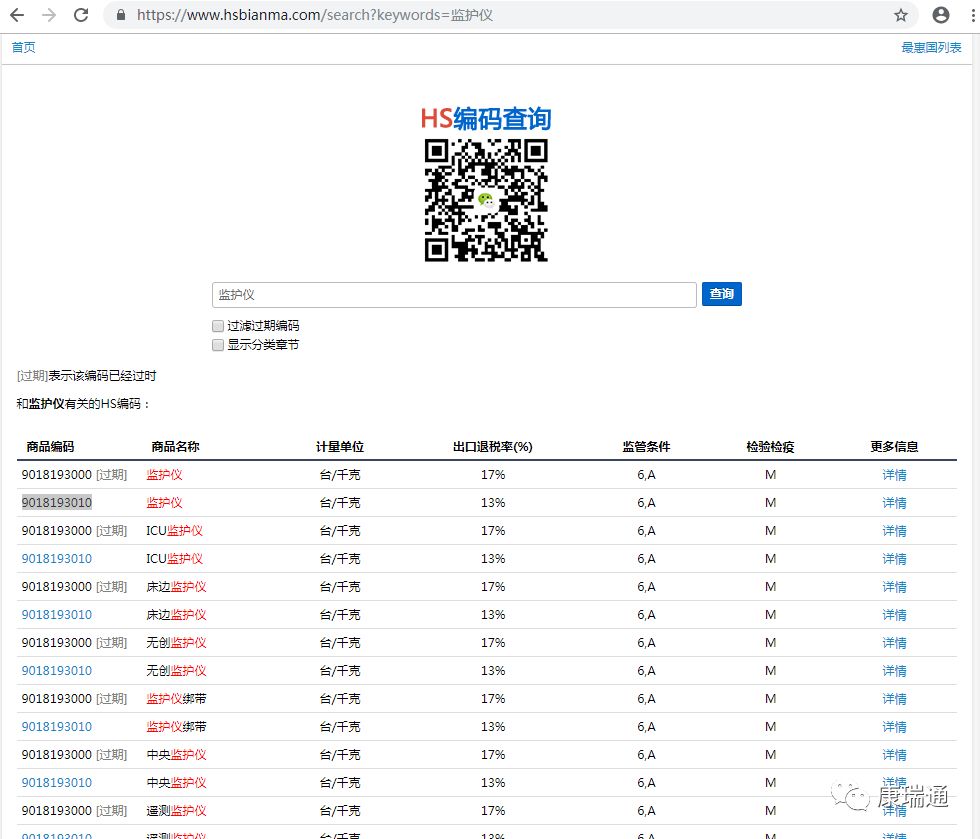Viewport: 980px width, 839px height.
Task: Open code 9018193010 in ICU监护仪 row
Action: point(57,559)
